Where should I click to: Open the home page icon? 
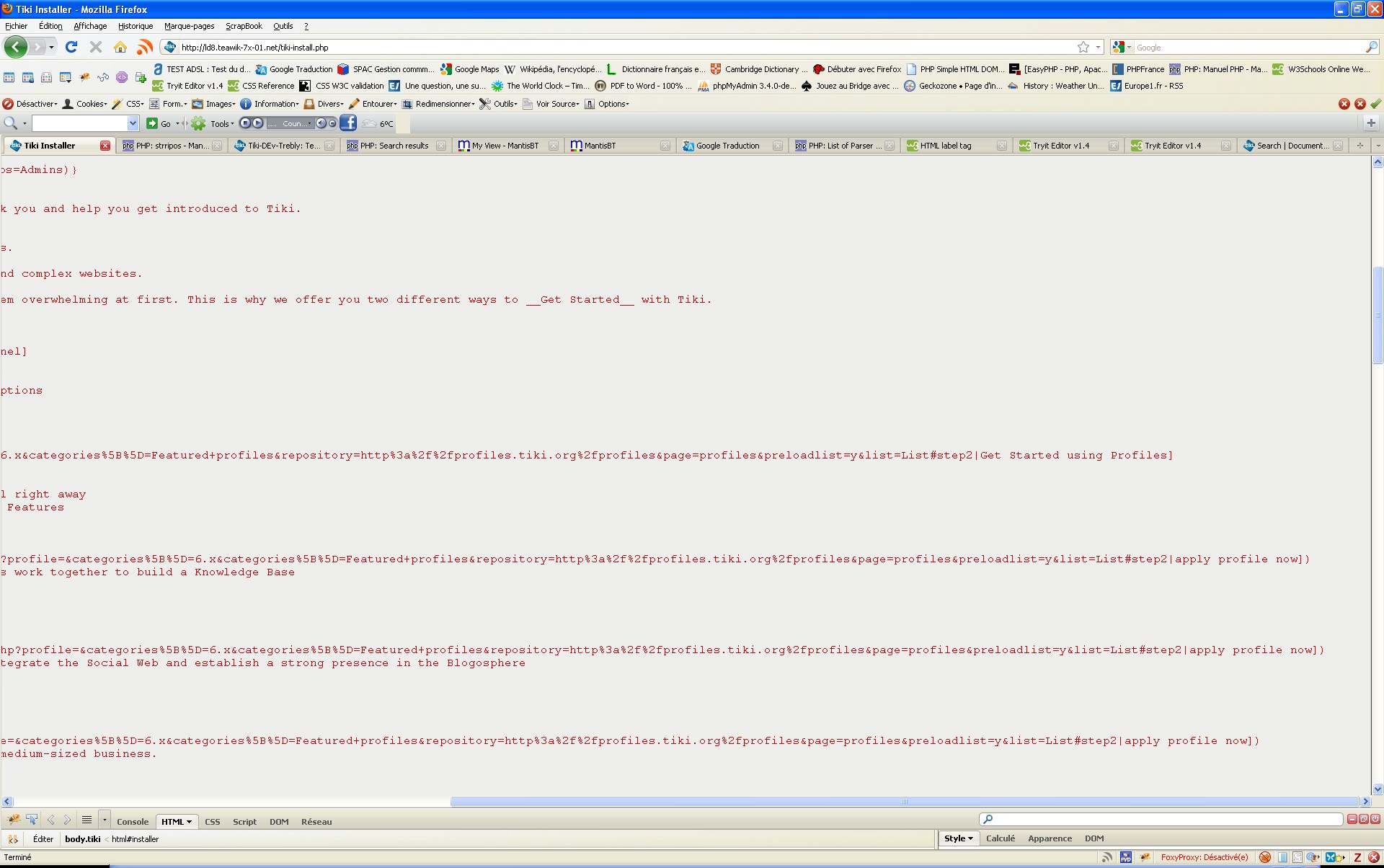[x=120, y=47]
